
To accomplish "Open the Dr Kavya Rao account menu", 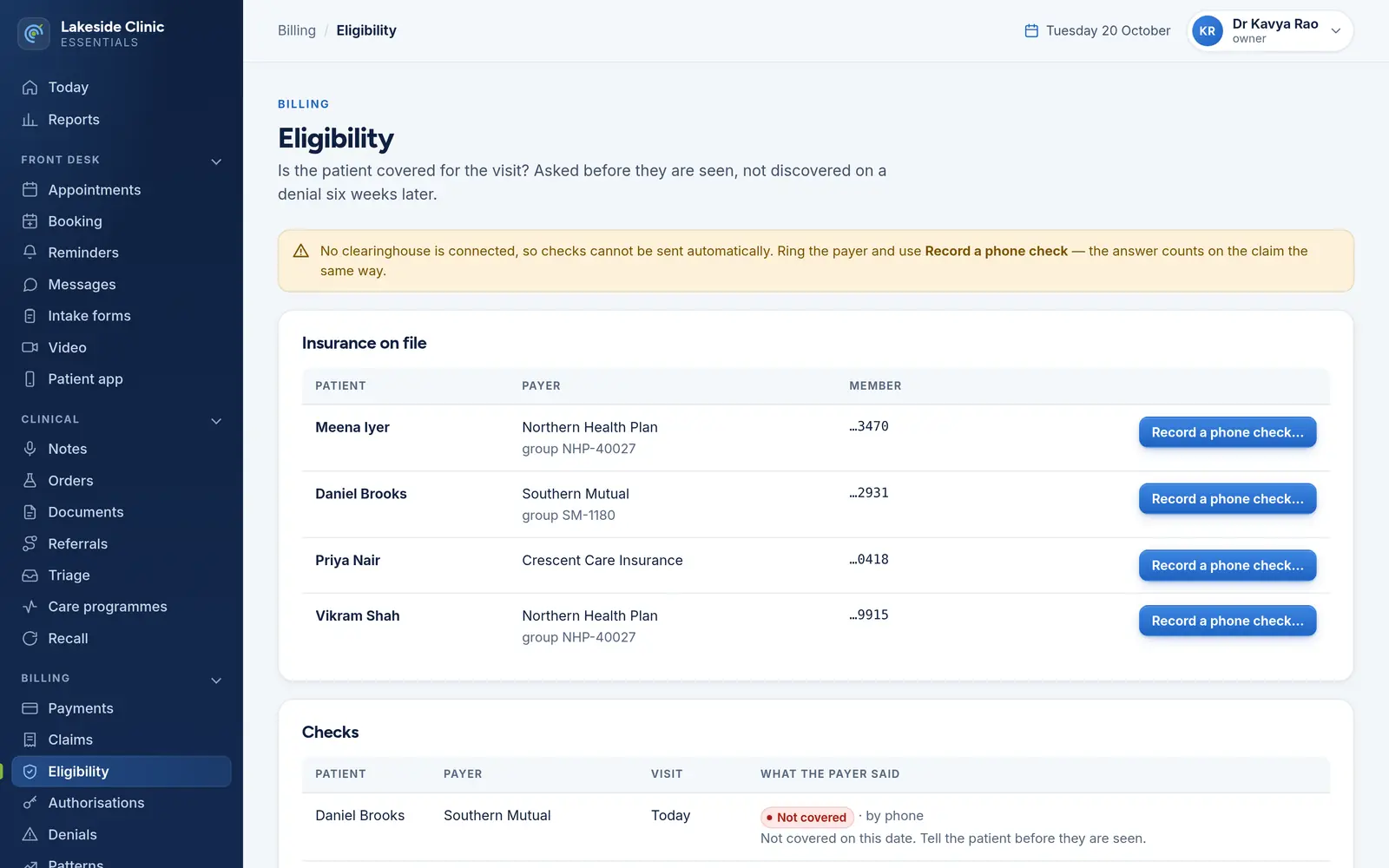I will (1270, 31).
